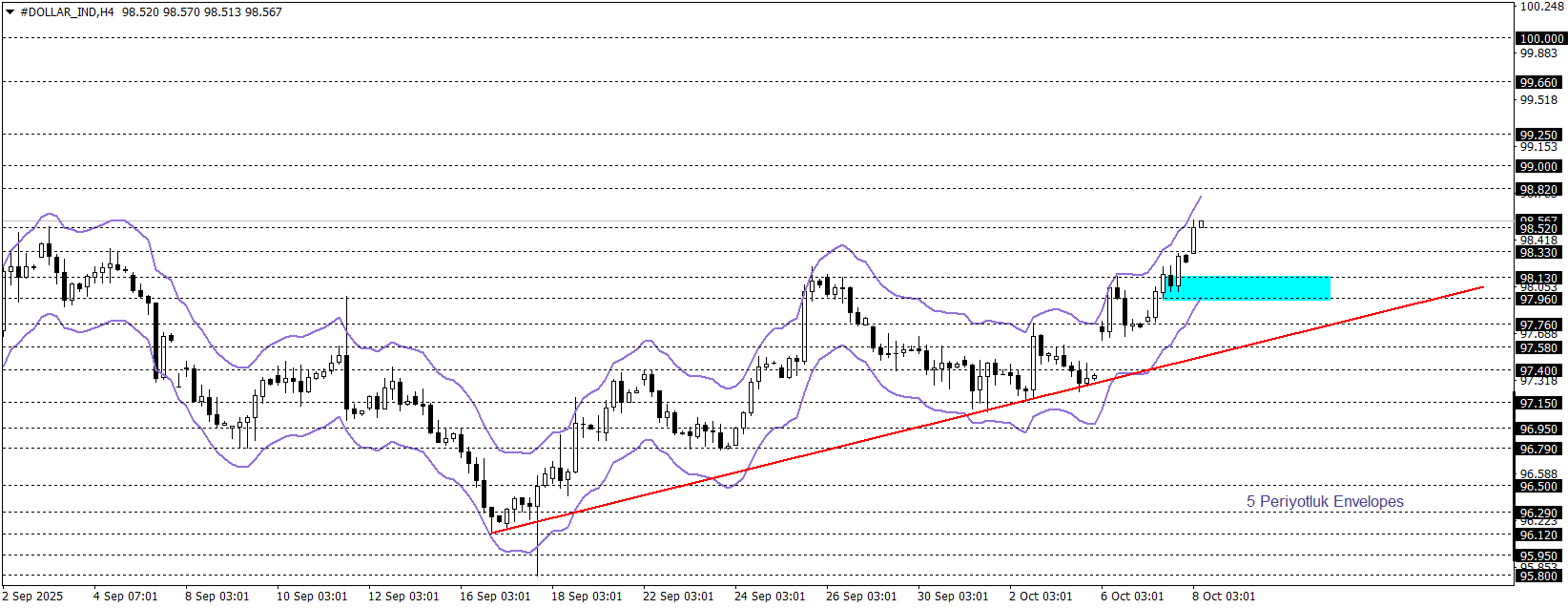Select the 99.660 horizontal level label
1568x608 pixels.
tap(1538, 83)
